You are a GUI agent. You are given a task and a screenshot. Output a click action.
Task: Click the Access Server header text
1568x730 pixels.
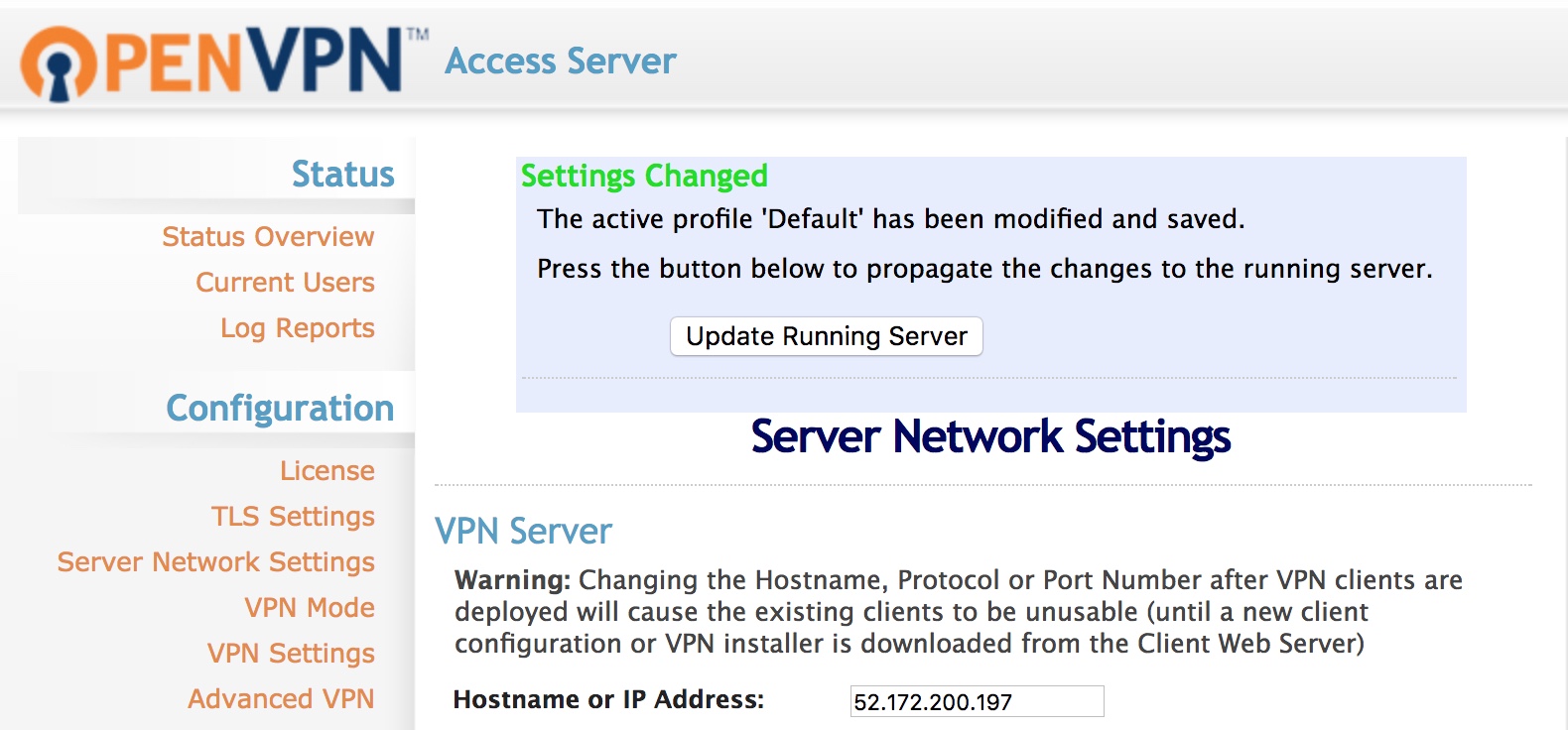(x=560, y=61)
